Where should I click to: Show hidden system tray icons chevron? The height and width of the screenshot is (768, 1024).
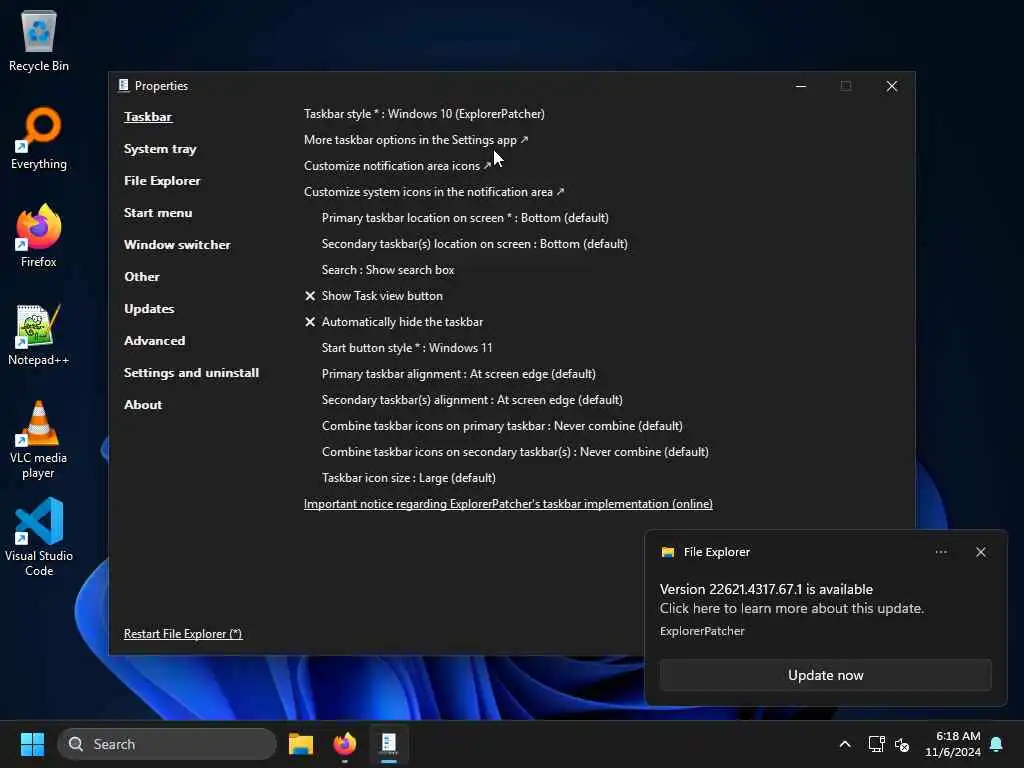(x=844, y=744)
